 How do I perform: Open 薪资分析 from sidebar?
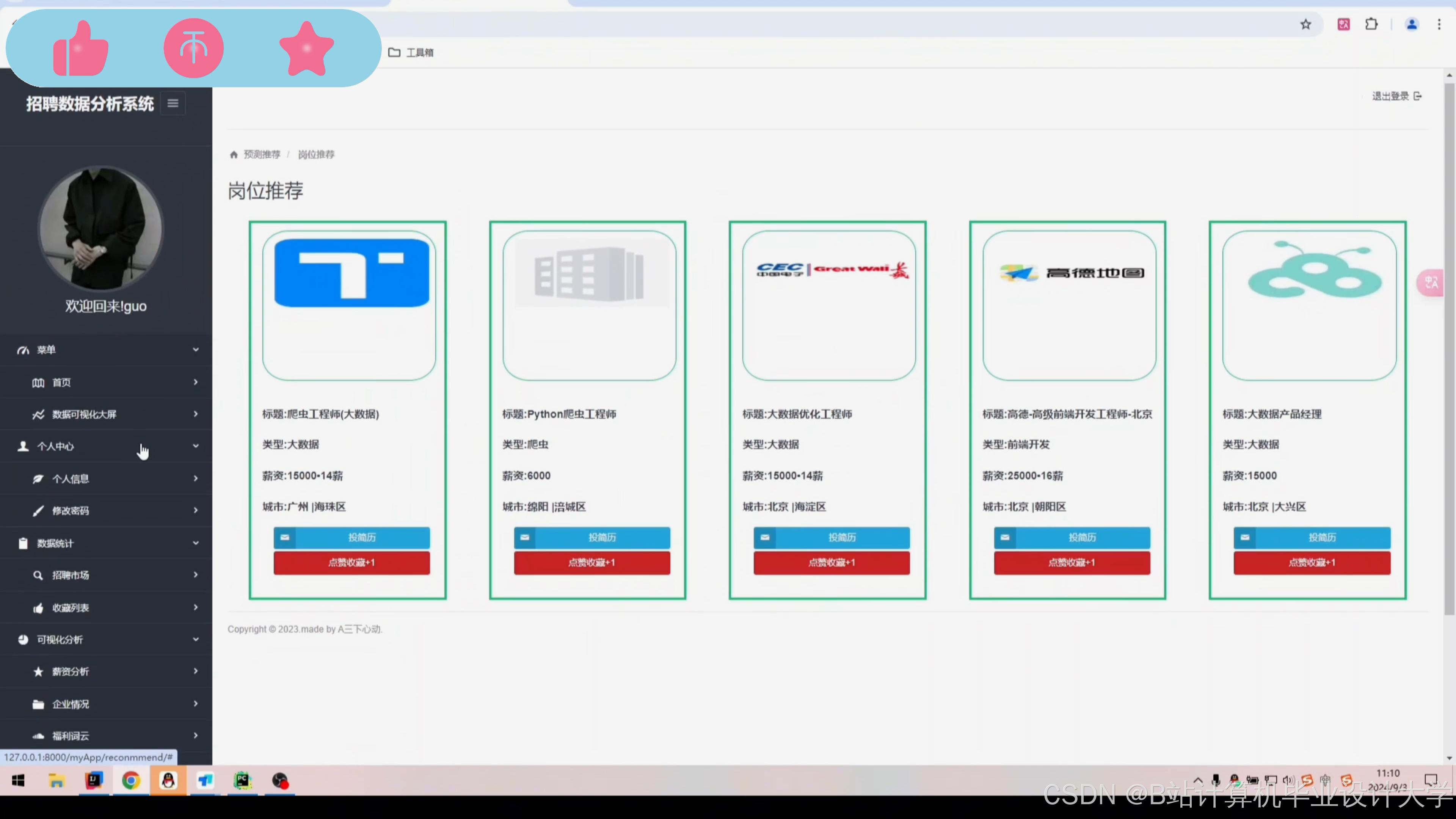coord(71,672)
